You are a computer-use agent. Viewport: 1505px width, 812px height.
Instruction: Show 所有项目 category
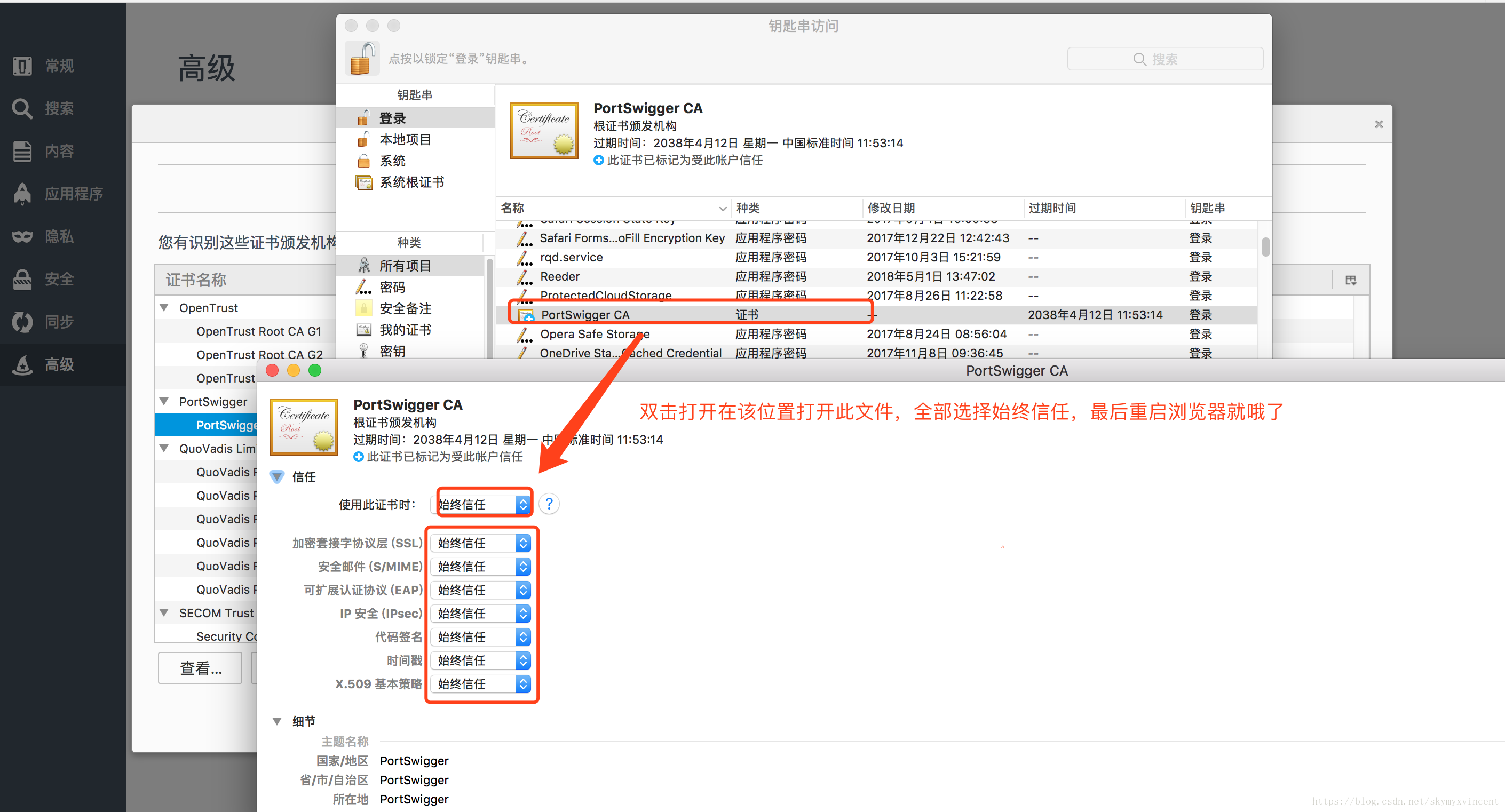pyautogui.click(x=411, y=266)
